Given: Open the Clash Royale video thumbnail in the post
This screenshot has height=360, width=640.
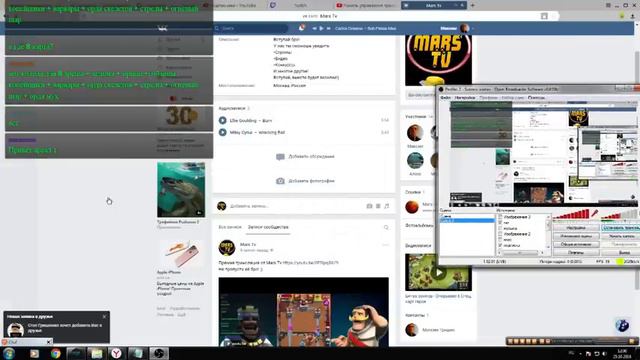Looking at the screenshot, I should 304,312.
